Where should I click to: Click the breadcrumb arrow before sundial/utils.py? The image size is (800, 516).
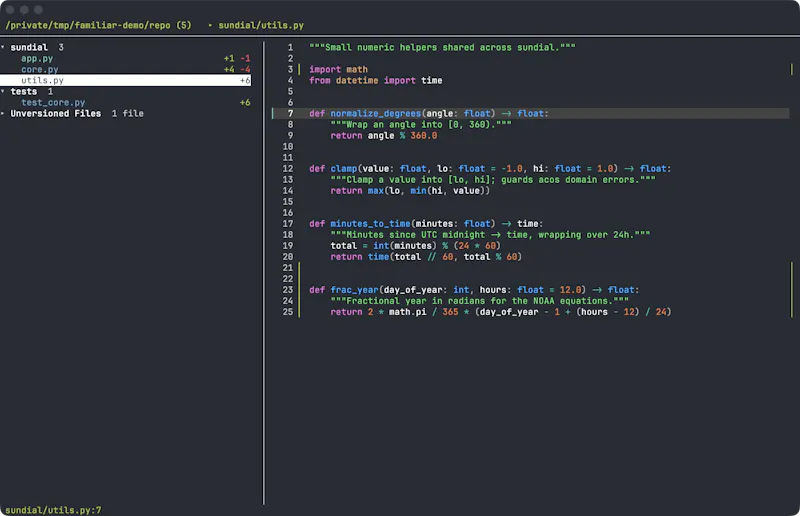pyautogui.click(x=210, y=26)
